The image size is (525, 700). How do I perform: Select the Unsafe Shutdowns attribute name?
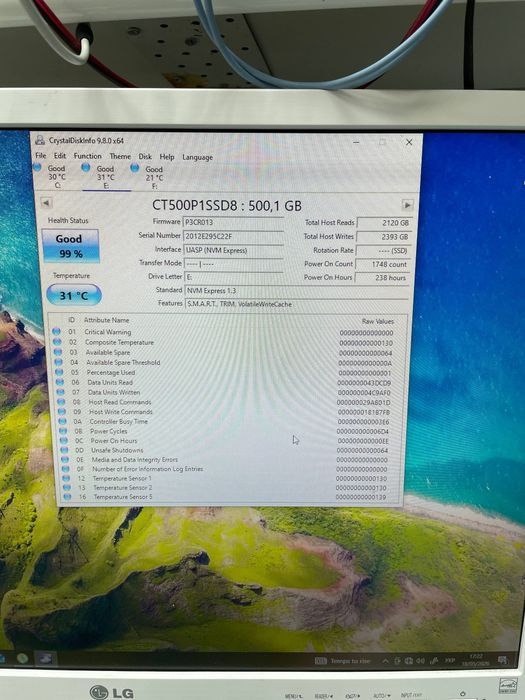click(x=117, y=450)
